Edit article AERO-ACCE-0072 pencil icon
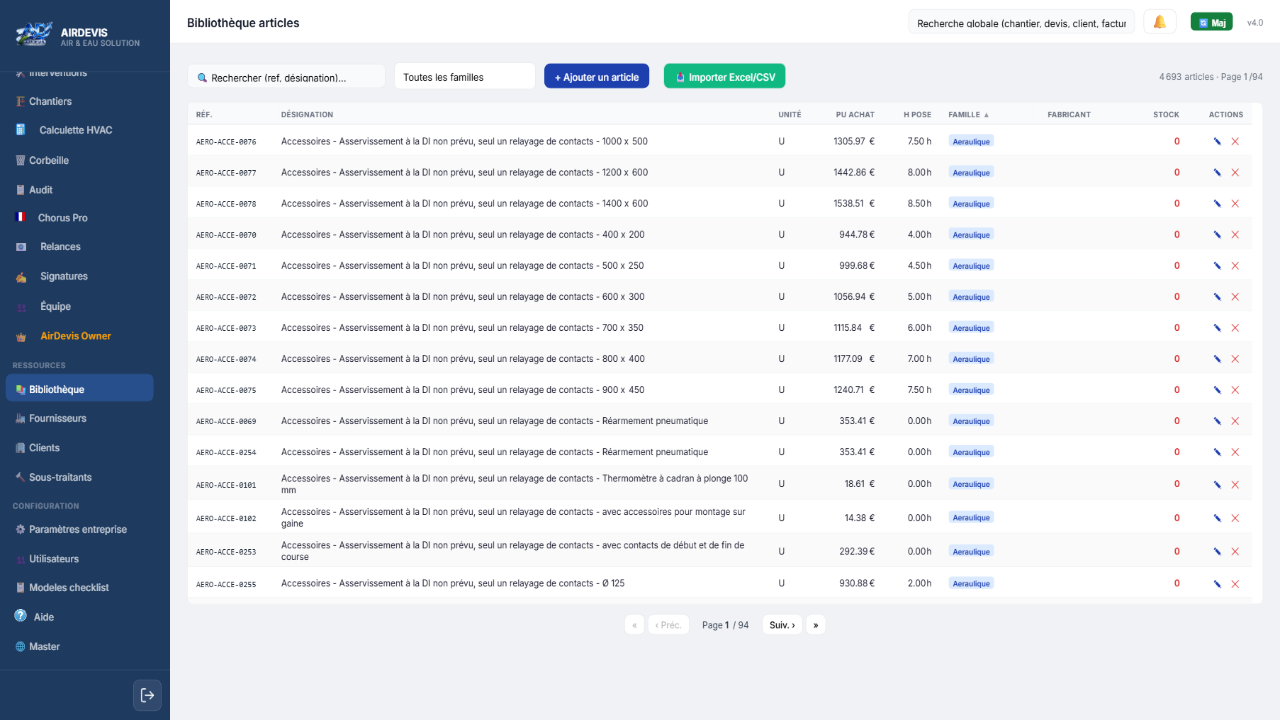 point(1217,296)
